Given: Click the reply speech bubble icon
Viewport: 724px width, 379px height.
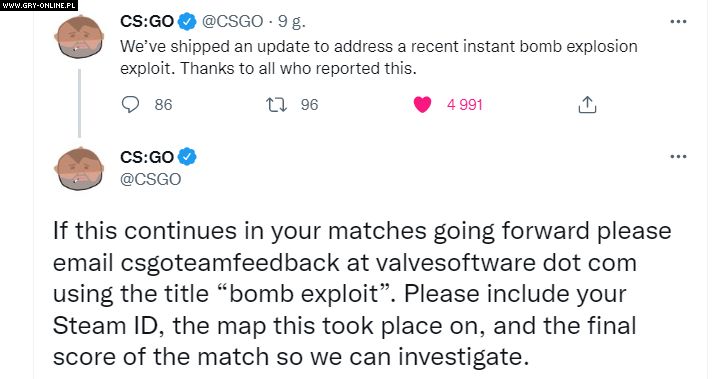Looking at the screenshot, I should pyautogui.click(x=130, y=104).
